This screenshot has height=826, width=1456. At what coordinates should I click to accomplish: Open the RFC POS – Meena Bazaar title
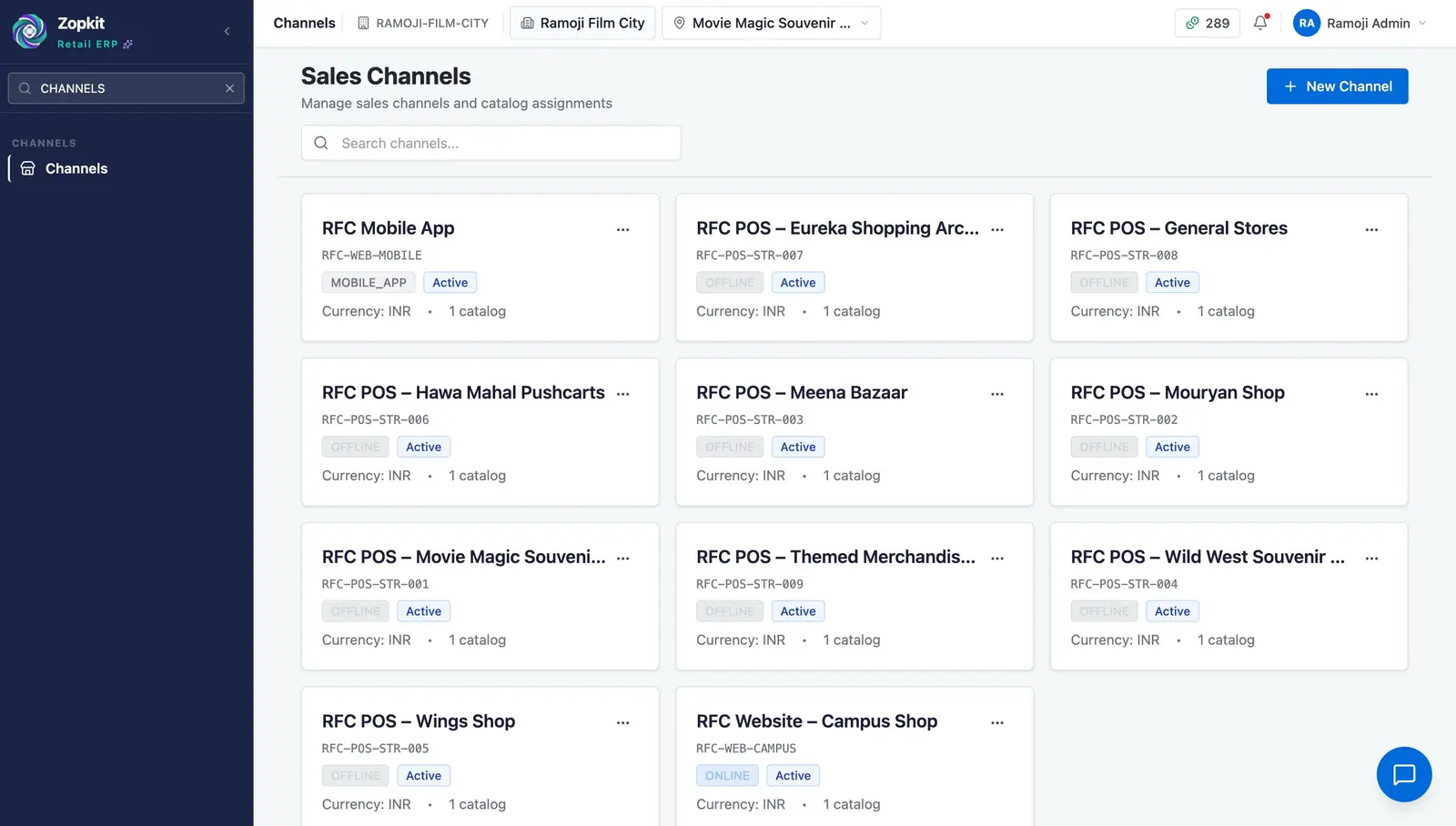pyautogui.click(x=802, y=392)
